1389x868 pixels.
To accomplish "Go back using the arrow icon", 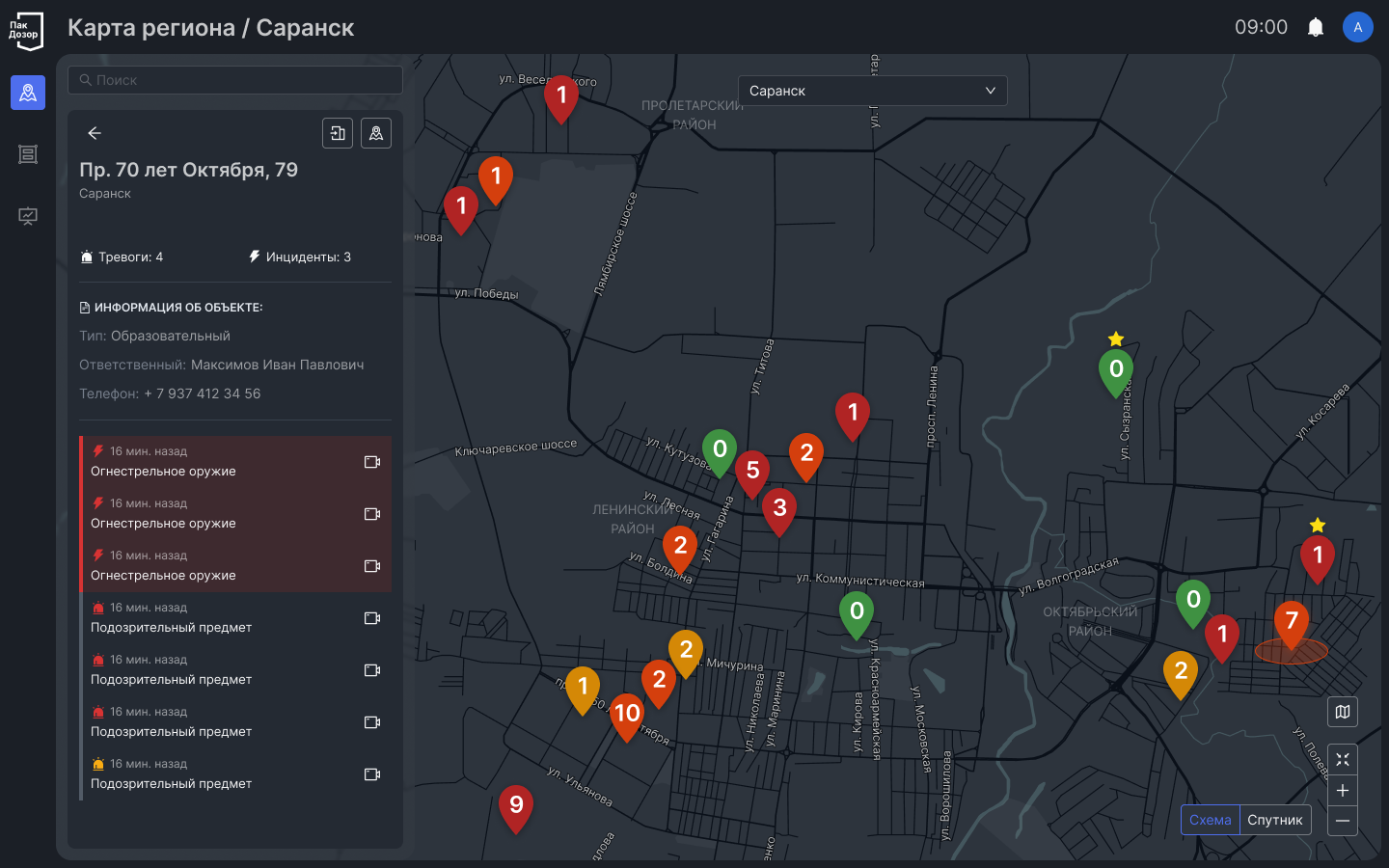I will 95,133.
